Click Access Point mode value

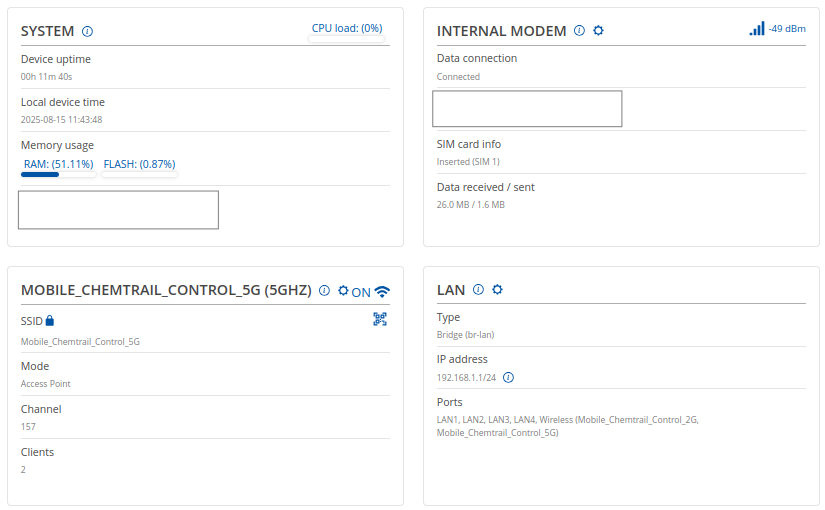pos(46,384)
